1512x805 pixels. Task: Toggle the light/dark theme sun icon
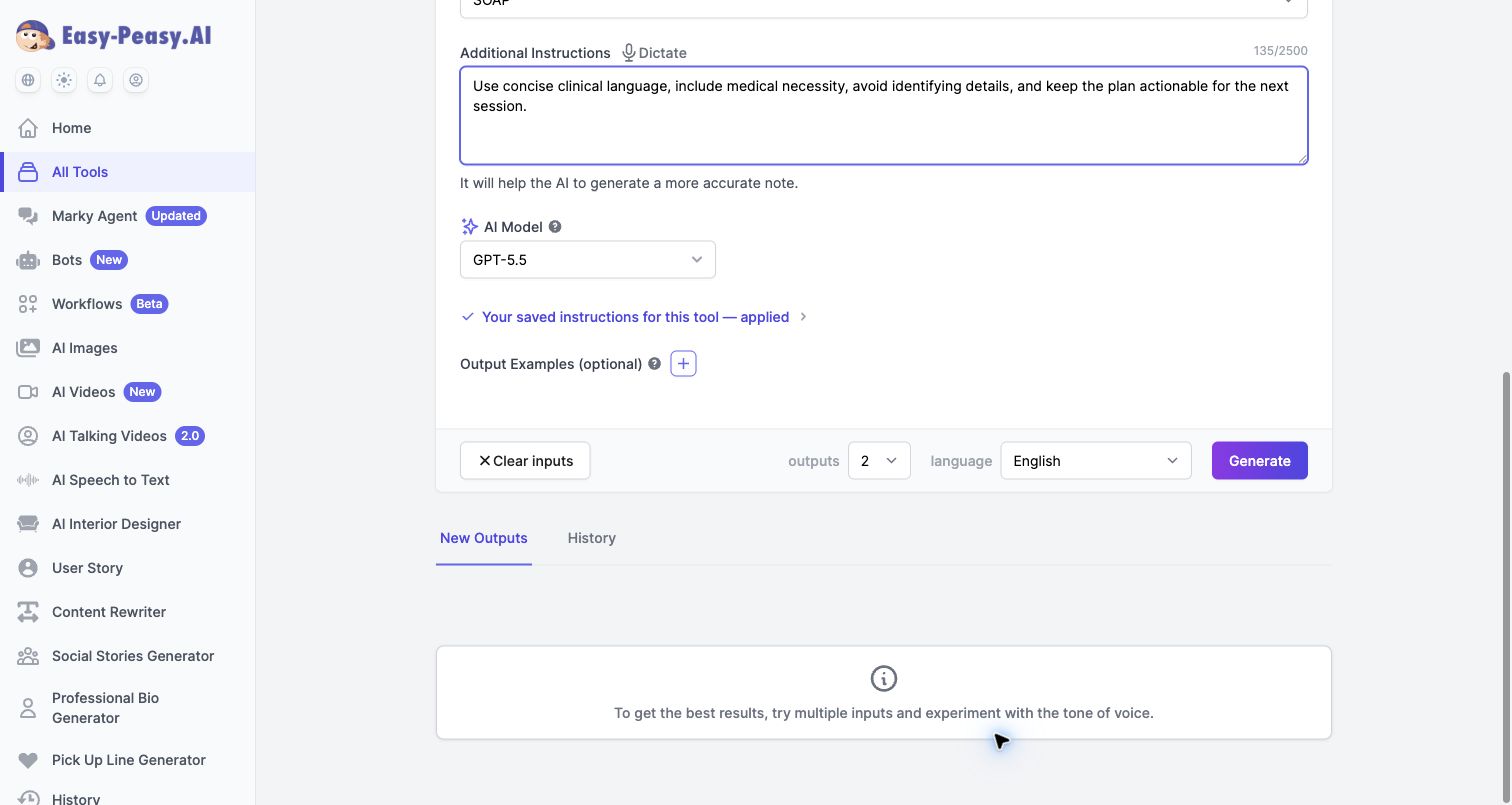pyautogui.click(x=64, y=80)
